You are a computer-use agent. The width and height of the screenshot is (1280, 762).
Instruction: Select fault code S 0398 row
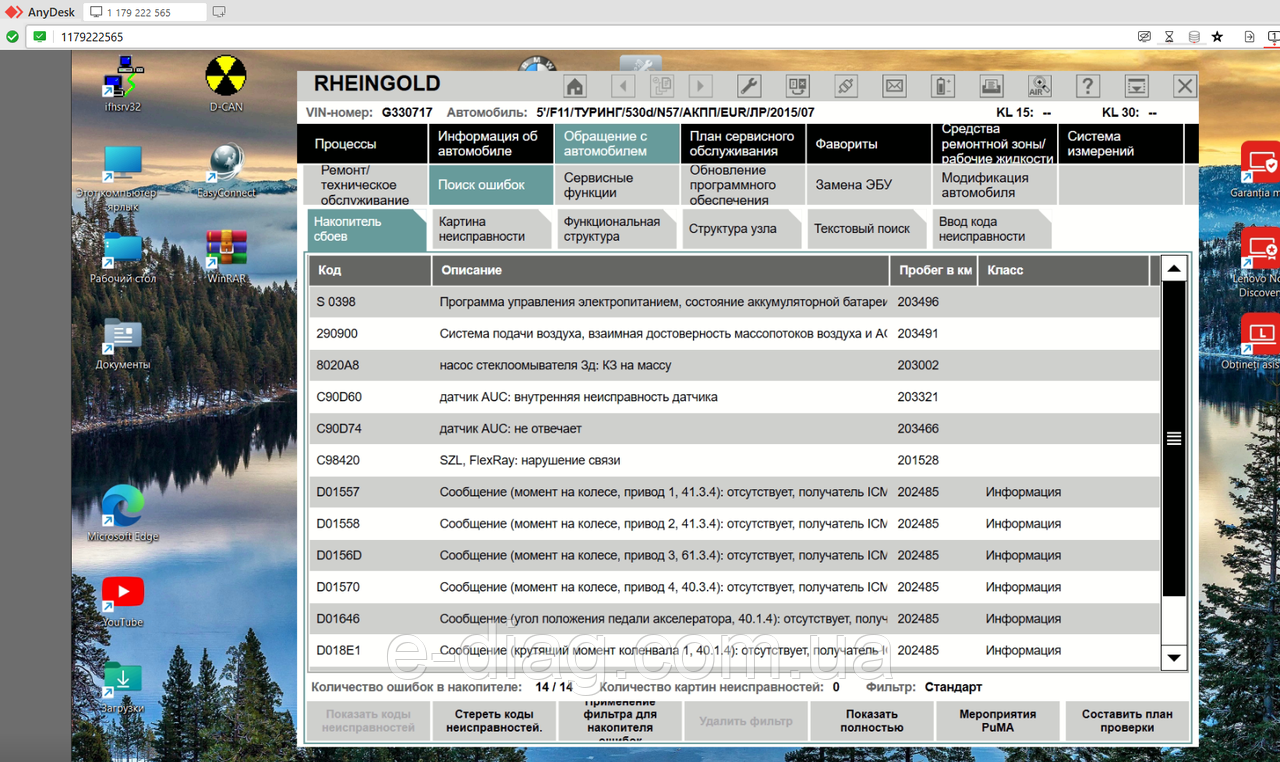point(735,302)
